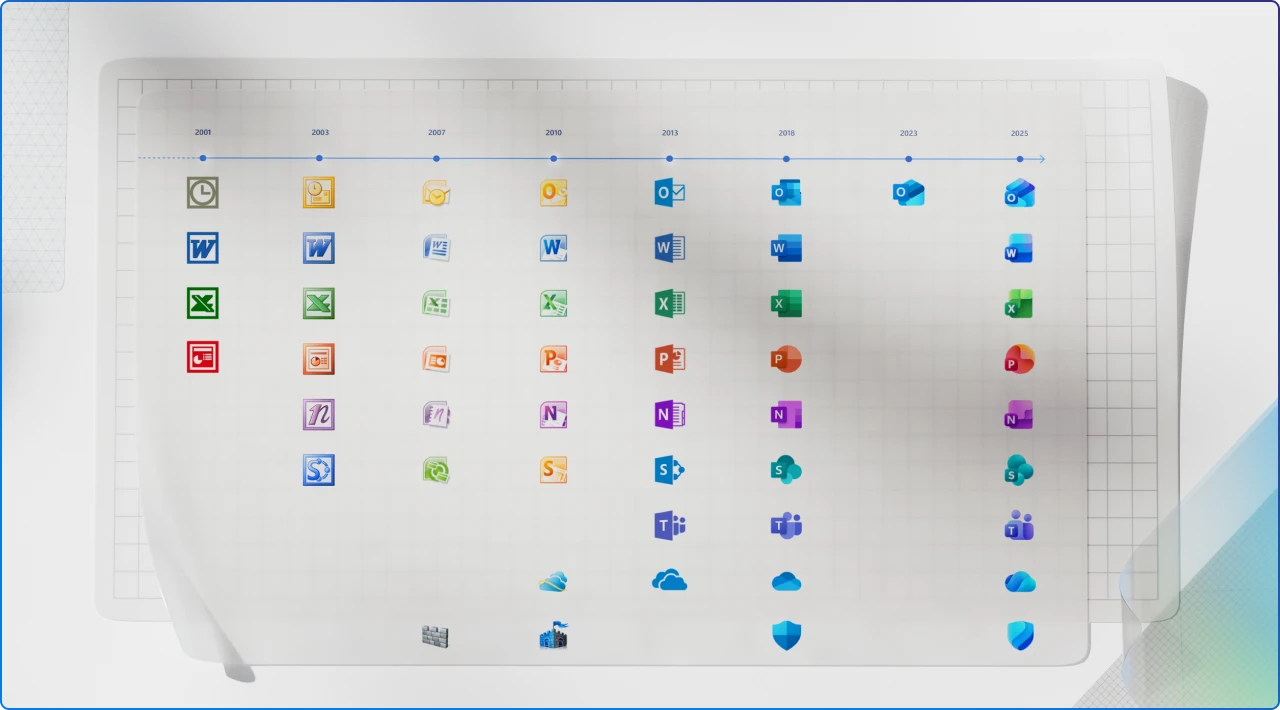Click the 2025 OneNote icon
Screen dimensions: 1280x710
tap(1019, 414)
